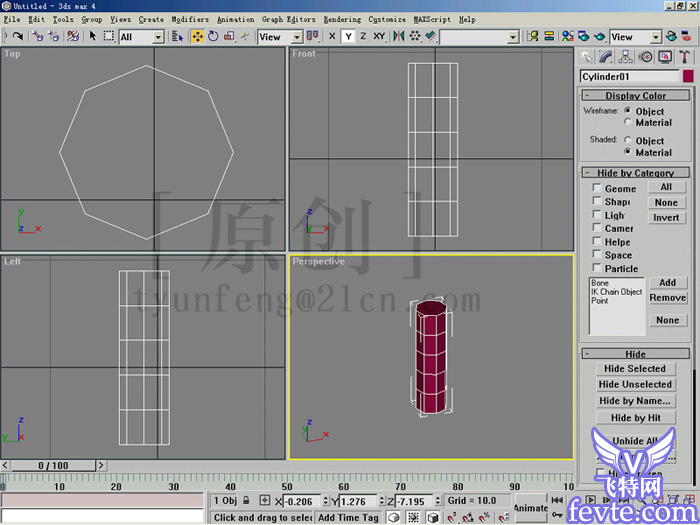Screen dimensions: 700x525
Task: Open the Animation menu
Action: point(236,20)
